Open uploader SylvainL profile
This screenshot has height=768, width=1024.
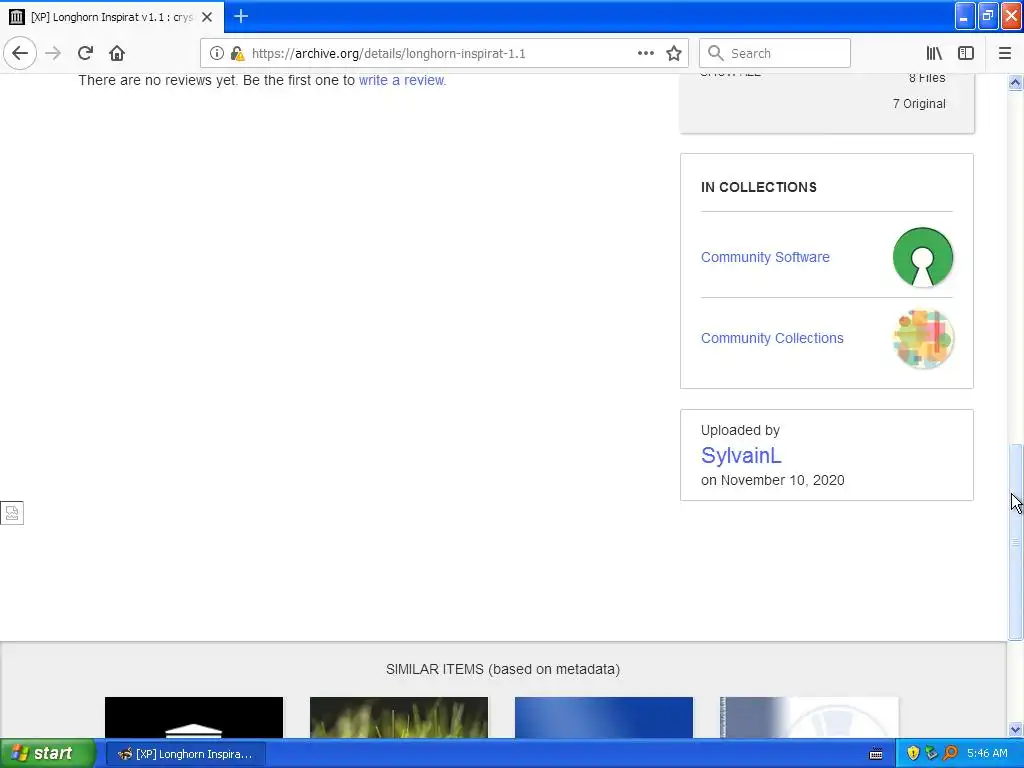click(741, 455)
